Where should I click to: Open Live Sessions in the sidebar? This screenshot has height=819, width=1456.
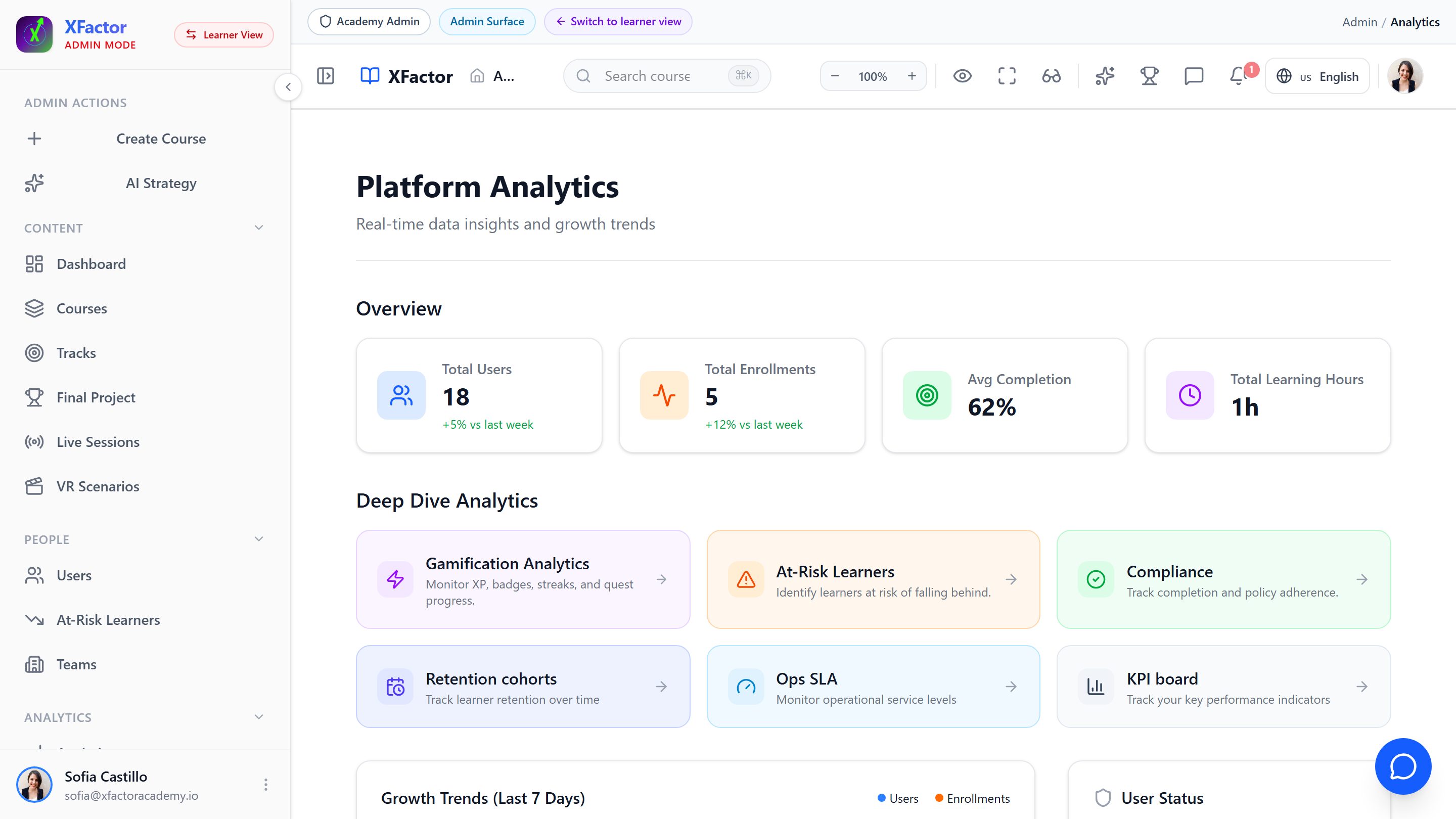click(145, 442)
